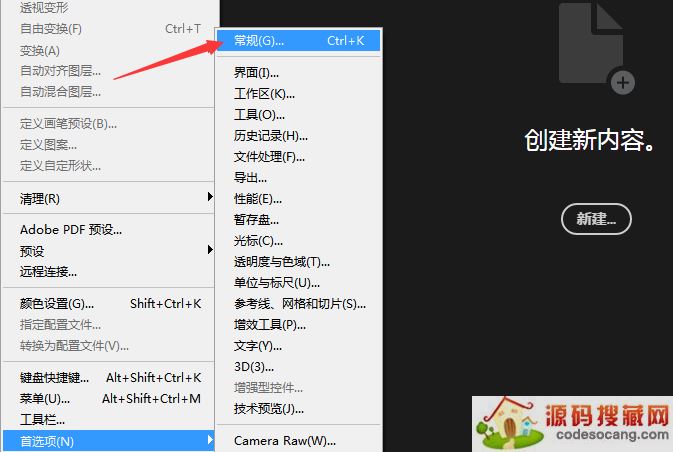Open 历史记录(H)... preferences
The width and height of the screenshot is (673, 452).
coord(270,136)
